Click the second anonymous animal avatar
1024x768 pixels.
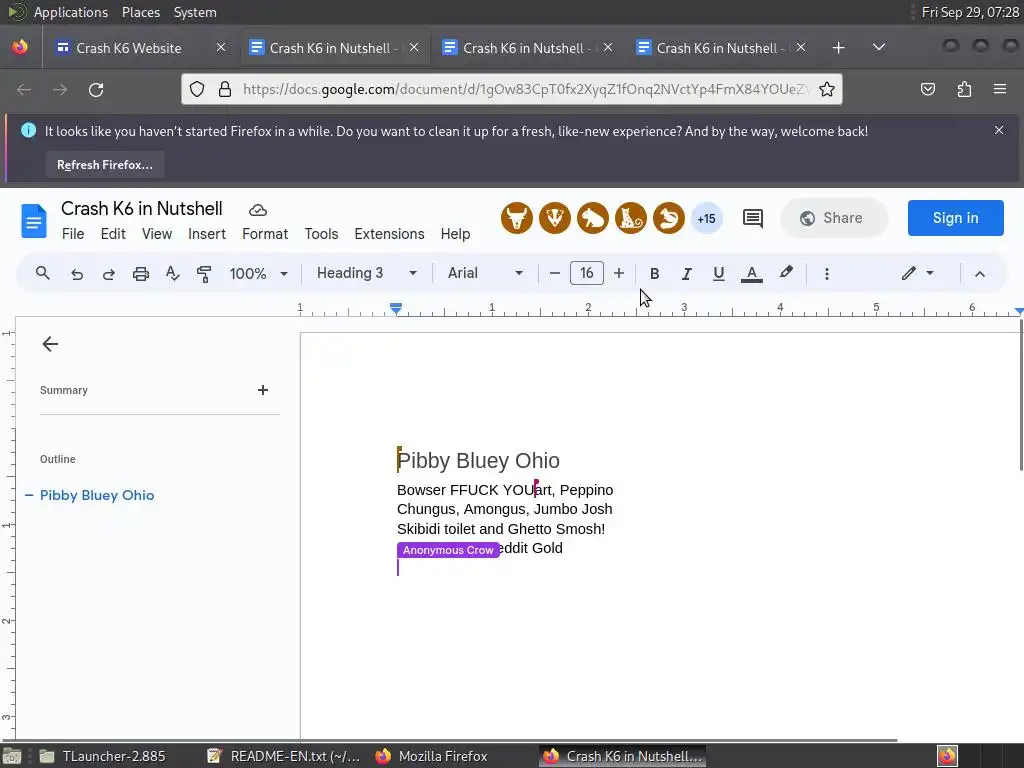tap(554, 218)
